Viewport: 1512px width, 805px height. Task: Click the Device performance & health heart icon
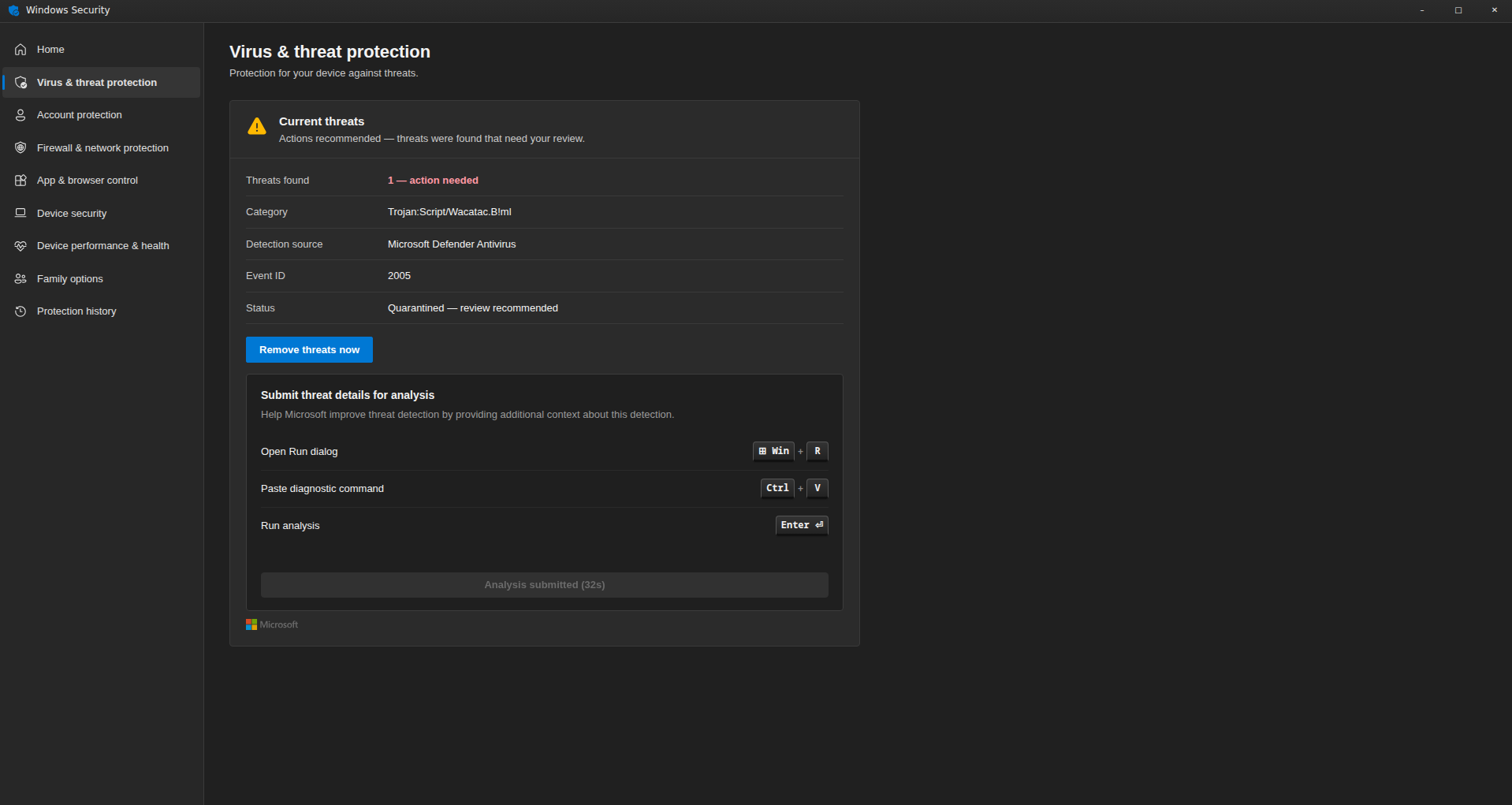[20, 246]
